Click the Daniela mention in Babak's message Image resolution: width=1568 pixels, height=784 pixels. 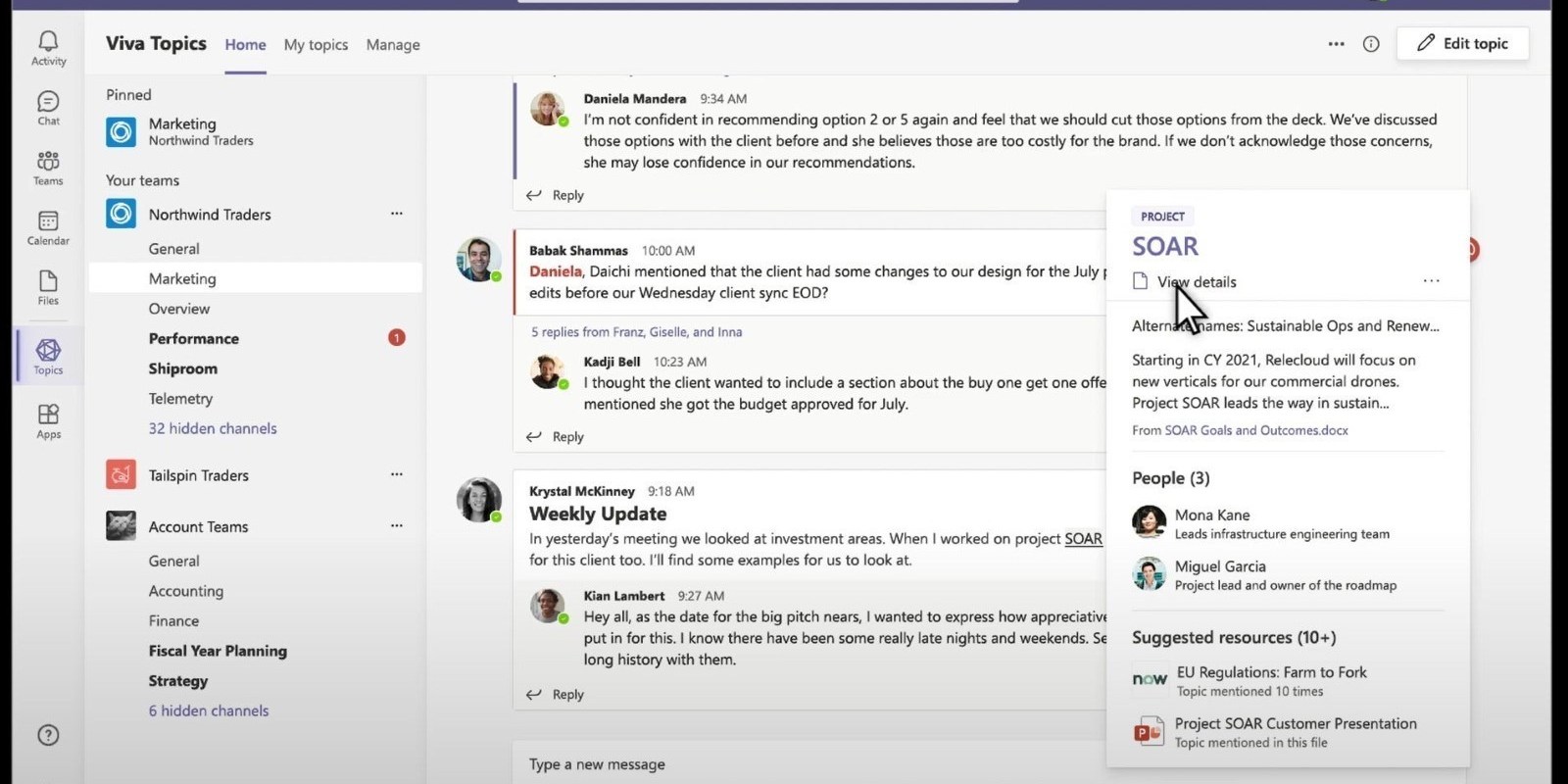[556, 271]
